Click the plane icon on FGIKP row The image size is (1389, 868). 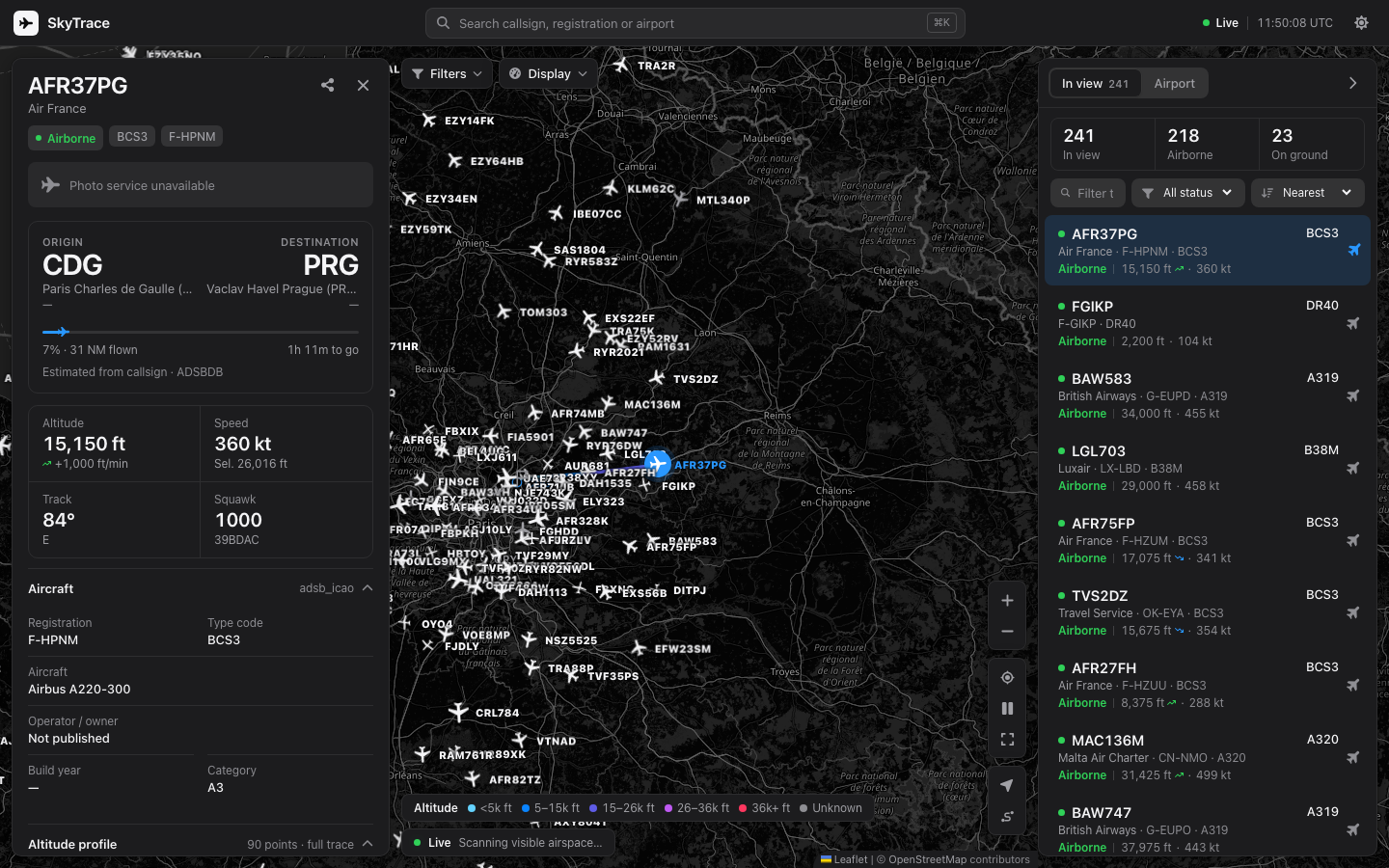(1353, 323)
